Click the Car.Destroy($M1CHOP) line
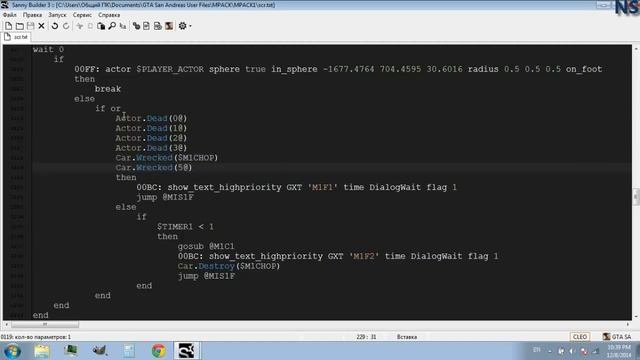The width and height of the screenshot is (640, 360). pos(229,266)
